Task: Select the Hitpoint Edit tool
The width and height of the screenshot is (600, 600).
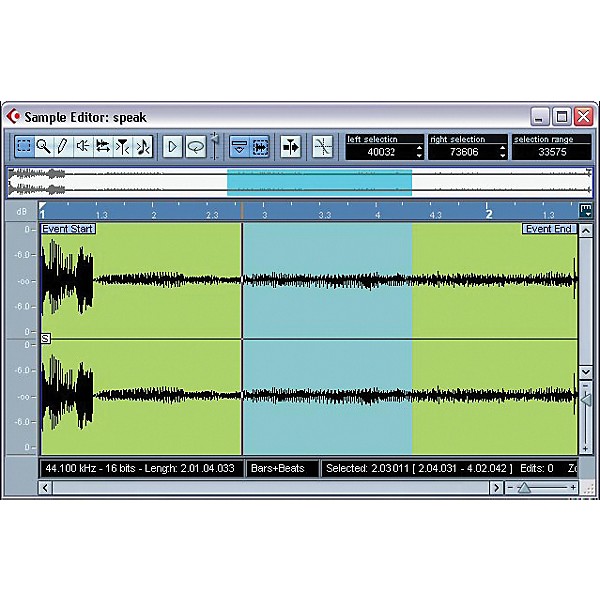Action: [x=123, y=147]
